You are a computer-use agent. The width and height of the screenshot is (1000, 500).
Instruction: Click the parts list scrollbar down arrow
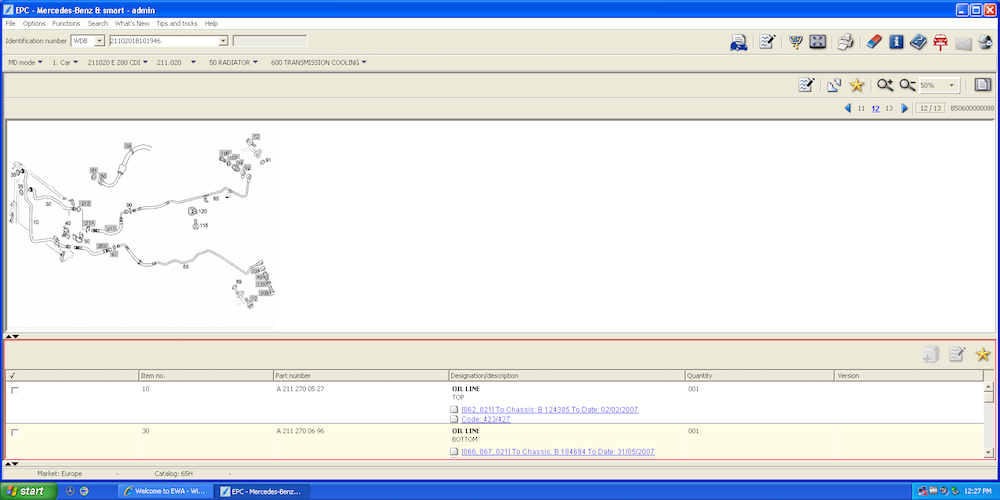[989, 452]
